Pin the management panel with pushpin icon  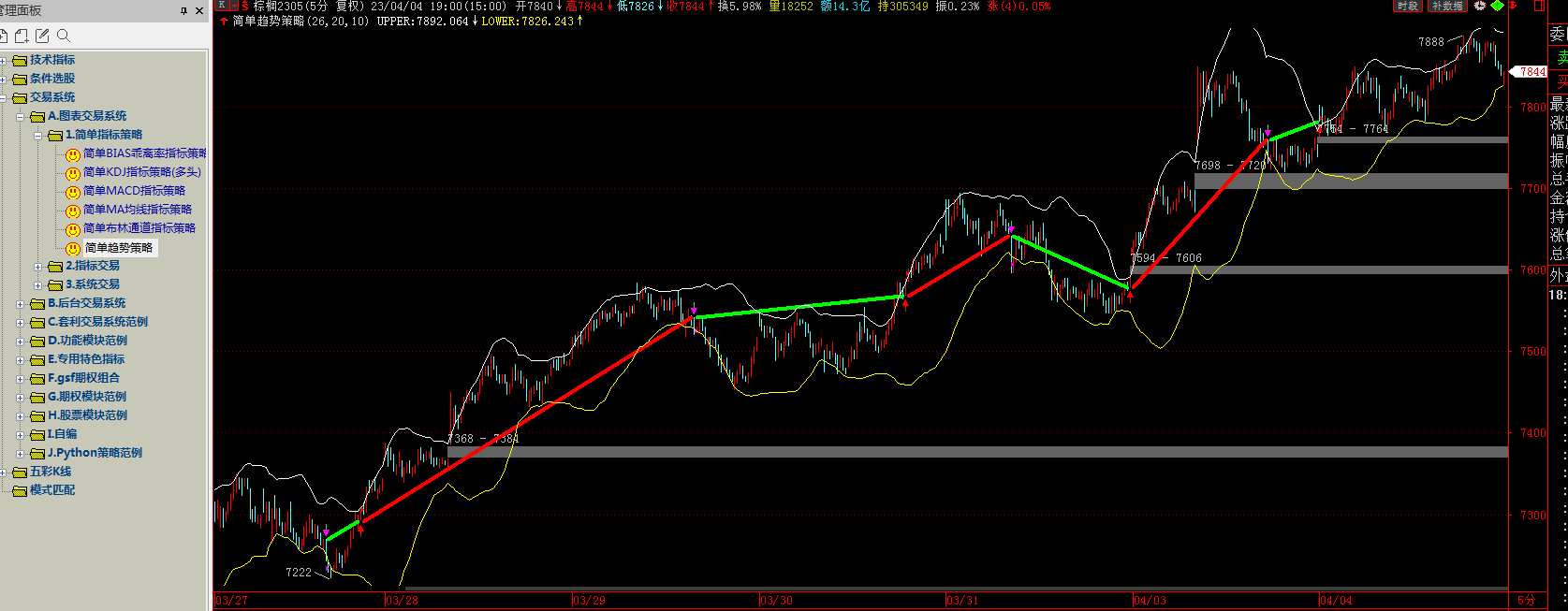[184, 10]
